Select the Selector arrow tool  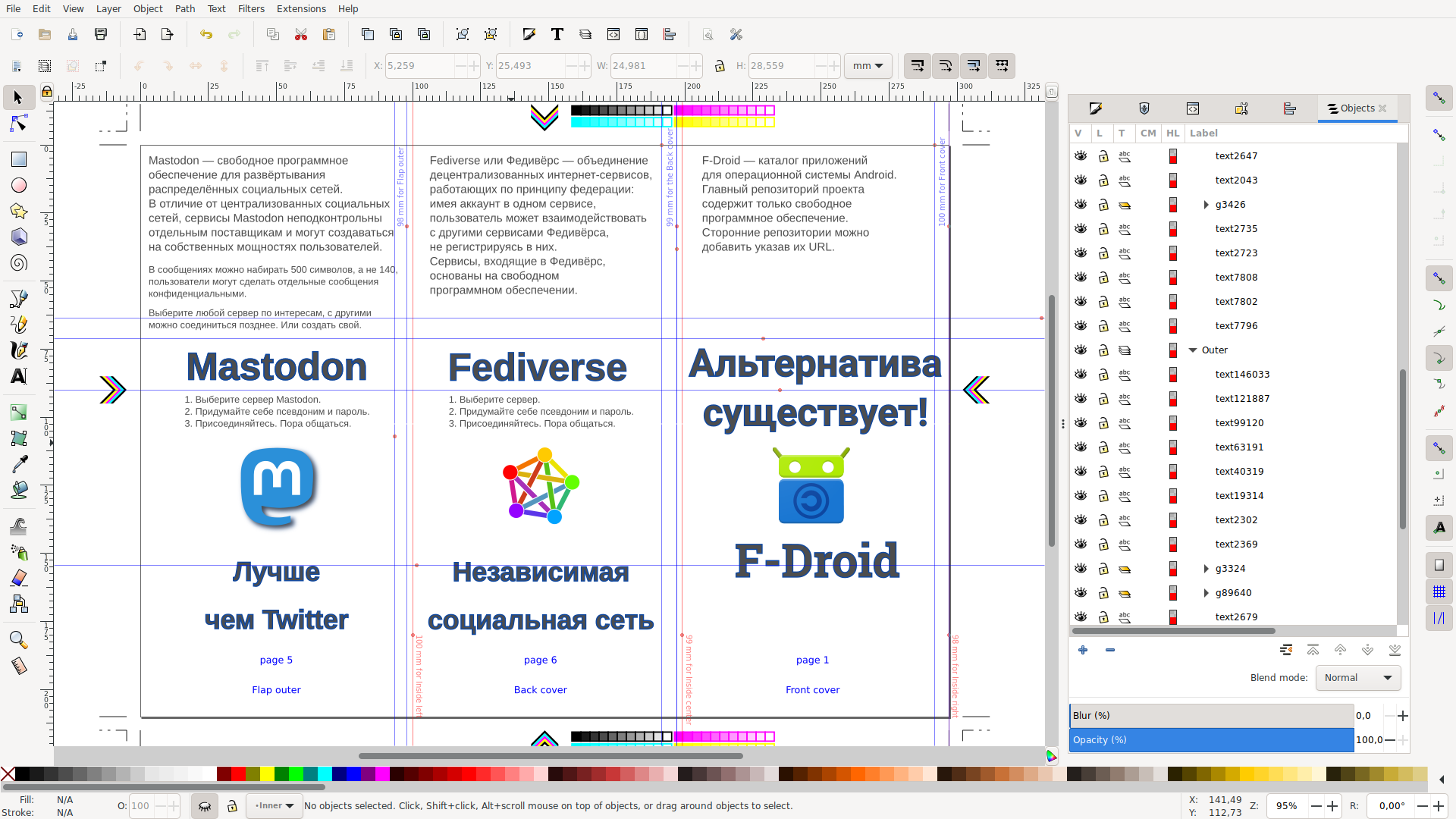click(x=18, y=97)
